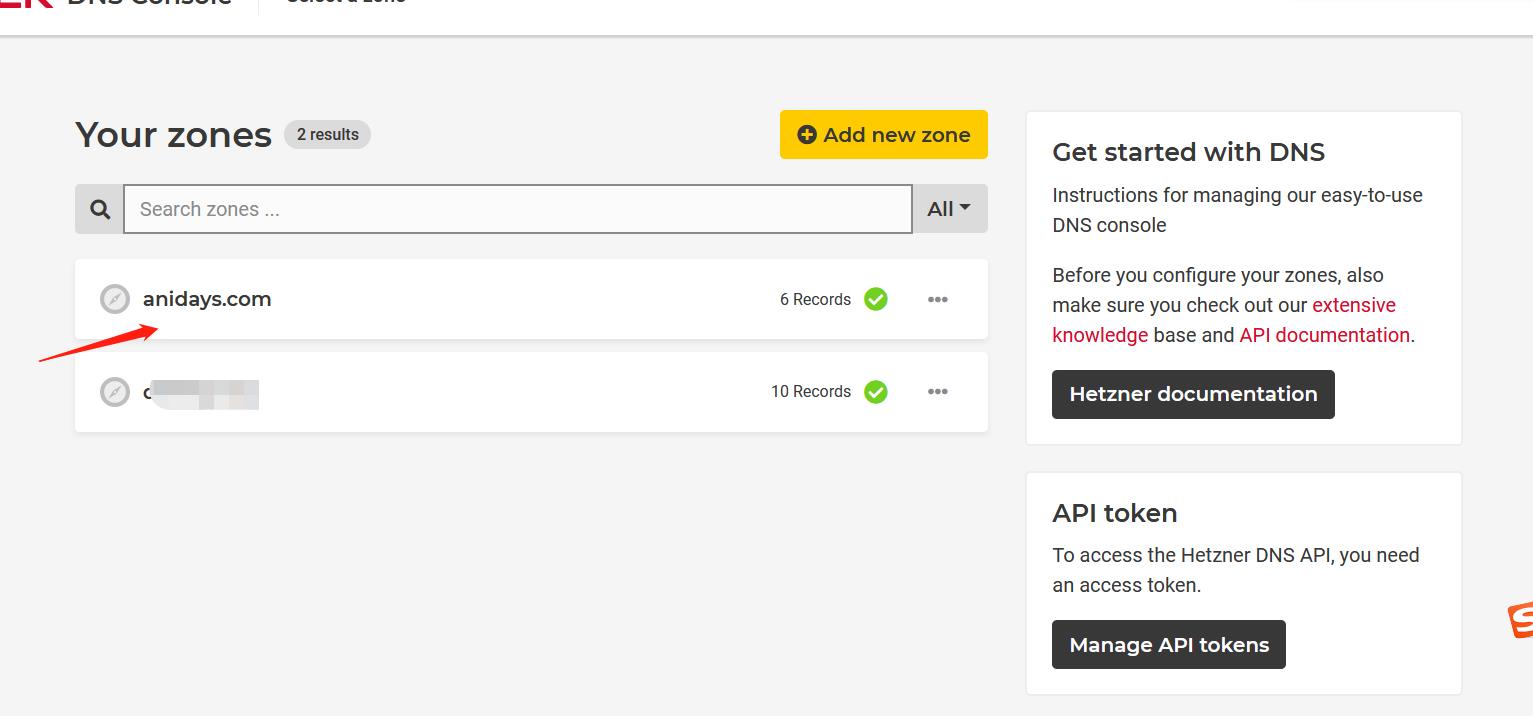Click the compass icon beside anidays.com
This screenshot has width=1533, height=716.
click(115, 299)
